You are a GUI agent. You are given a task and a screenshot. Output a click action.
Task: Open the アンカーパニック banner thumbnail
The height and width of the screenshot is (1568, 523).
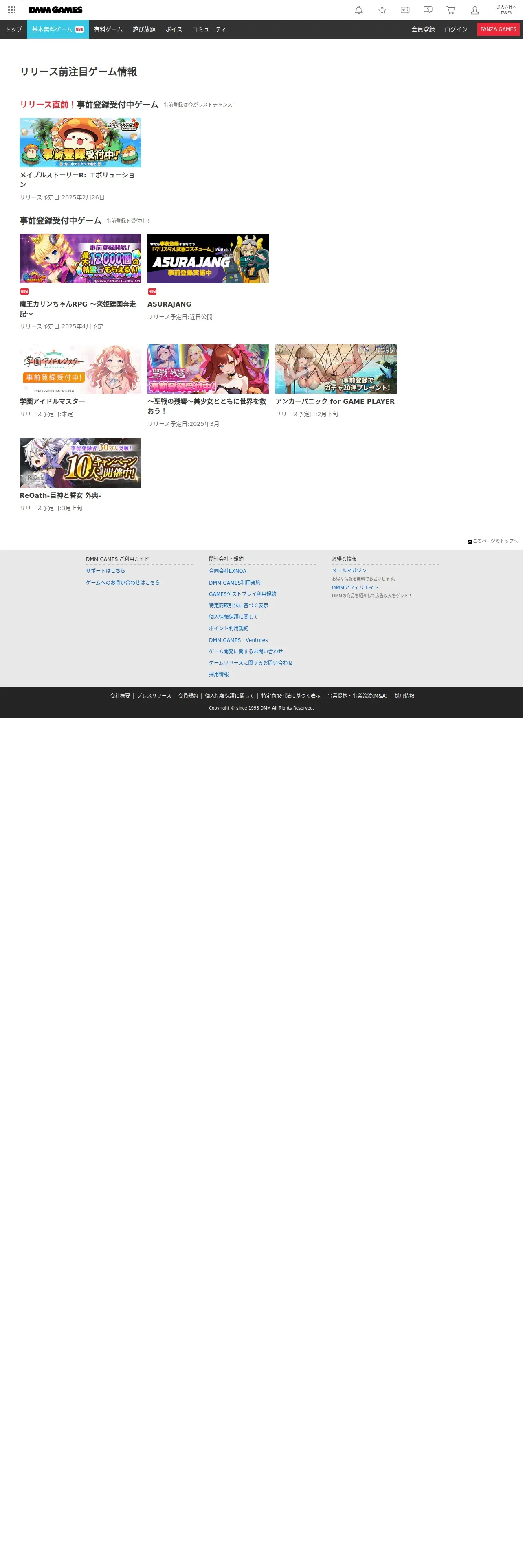click(336, 369)
